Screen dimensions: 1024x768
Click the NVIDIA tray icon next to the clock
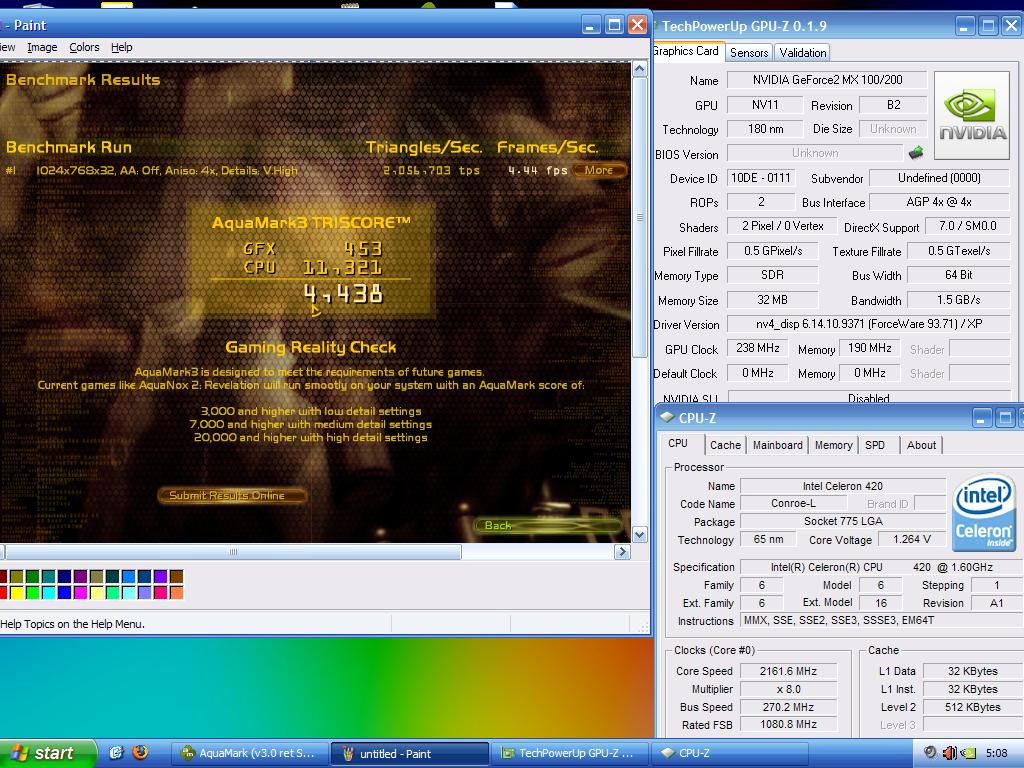pyautogui.click(x=968, y=753)
